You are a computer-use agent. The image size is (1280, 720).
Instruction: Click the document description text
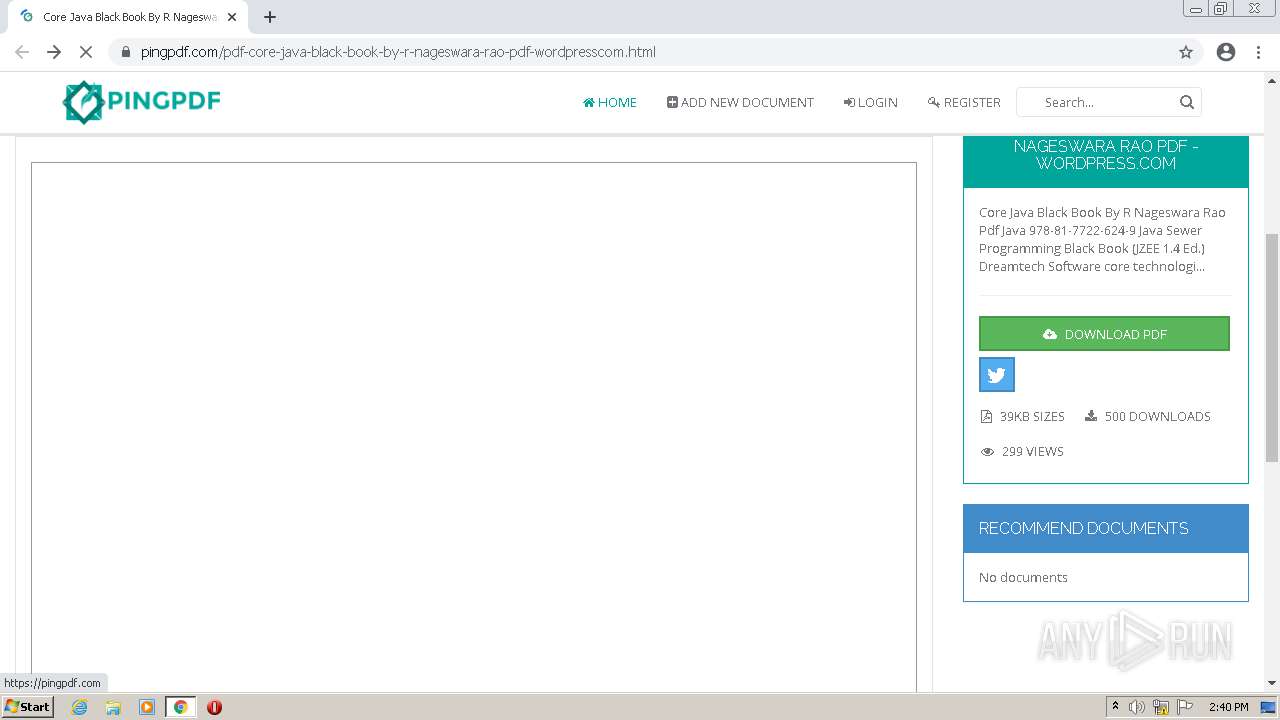click(1103, 239)
